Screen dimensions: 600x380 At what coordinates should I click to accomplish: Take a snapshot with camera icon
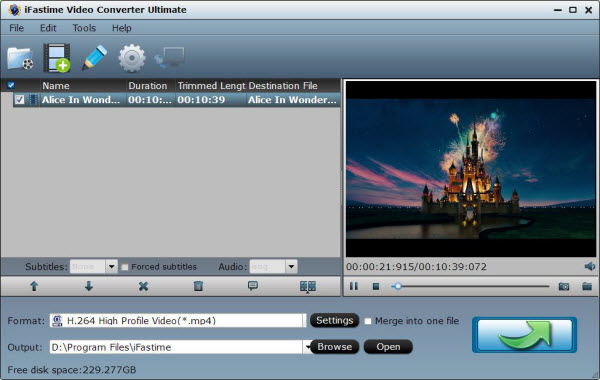pos(564,286)
